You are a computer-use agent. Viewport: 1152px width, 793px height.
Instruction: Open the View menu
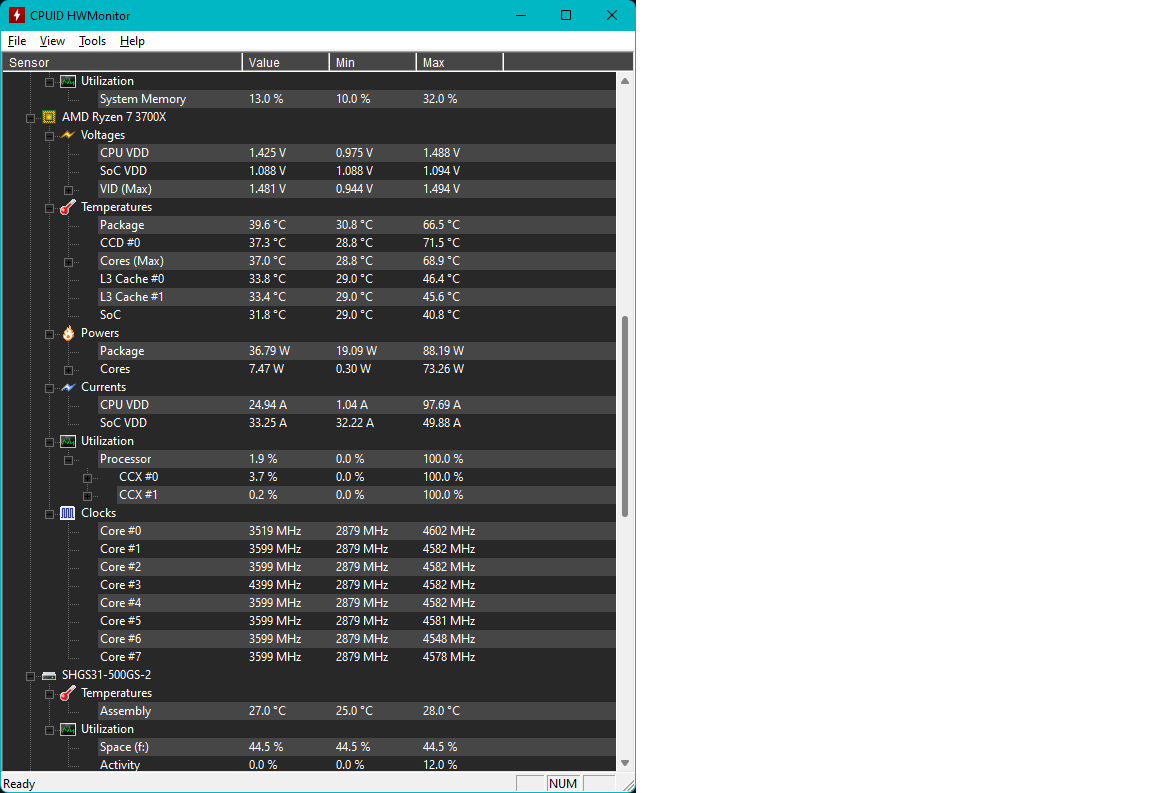[x=52, y=41]
